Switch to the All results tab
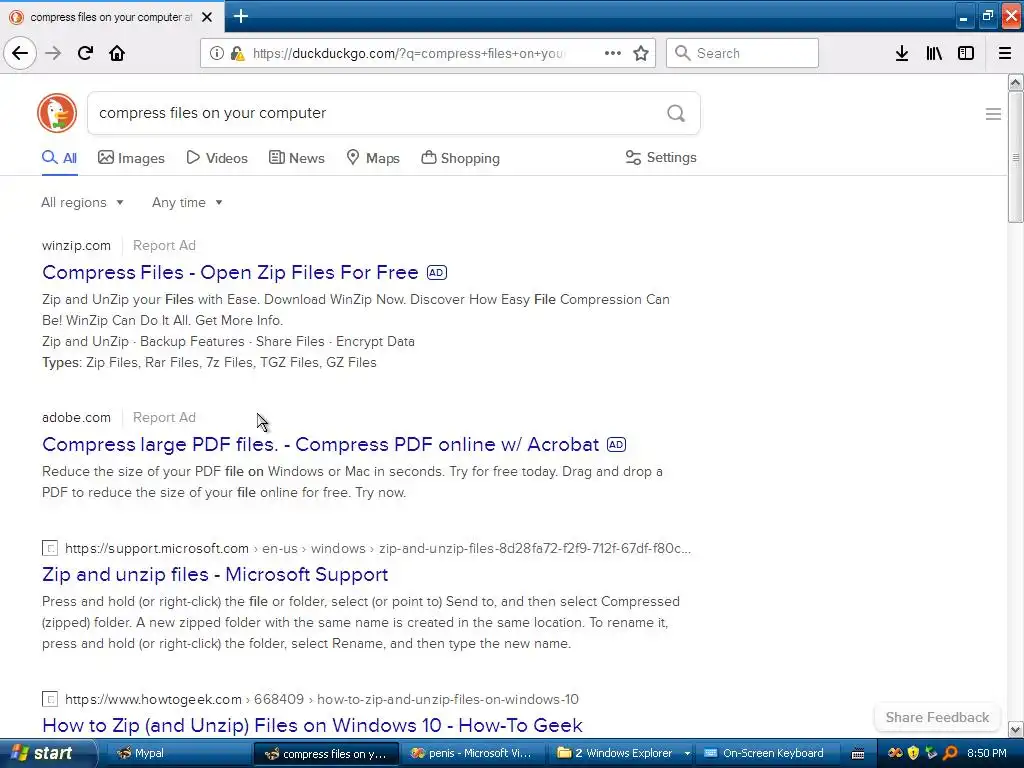This screenshot has width=1024, height=768. pyautogui.click(x=59, y=158)
